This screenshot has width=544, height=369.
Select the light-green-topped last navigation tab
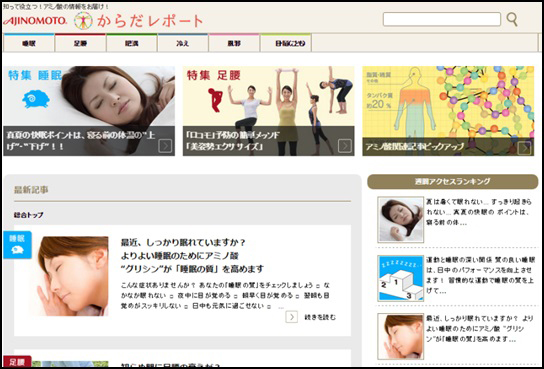pyautogui.click(x=286, y=43)
